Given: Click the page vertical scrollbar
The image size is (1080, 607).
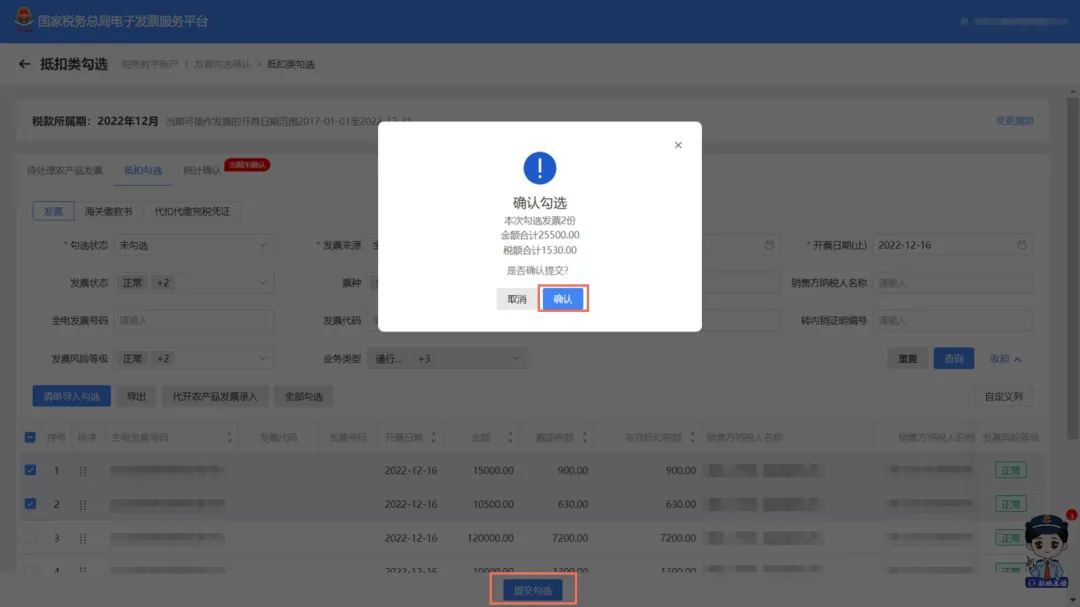Looking at the screenshot, I should point(1072,268).
